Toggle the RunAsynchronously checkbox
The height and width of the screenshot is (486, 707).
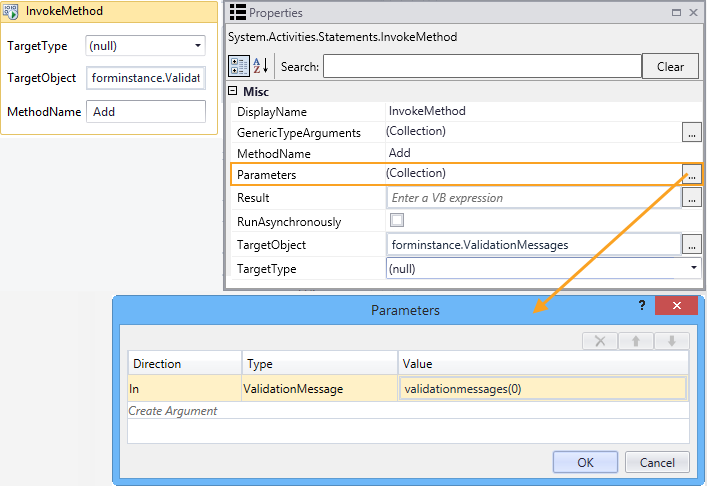pos(397,221)
